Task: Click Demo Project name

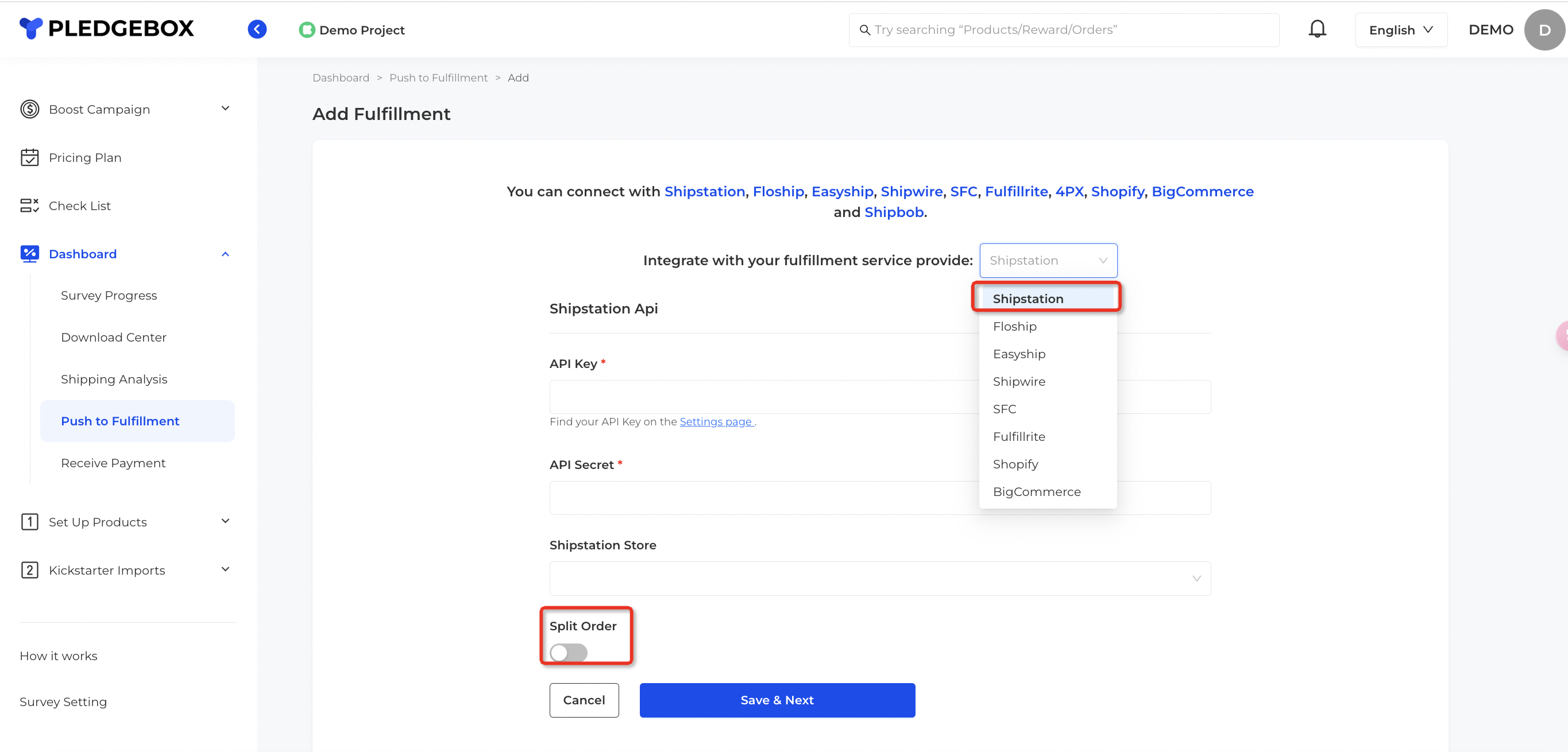Action: click(362, 30)
